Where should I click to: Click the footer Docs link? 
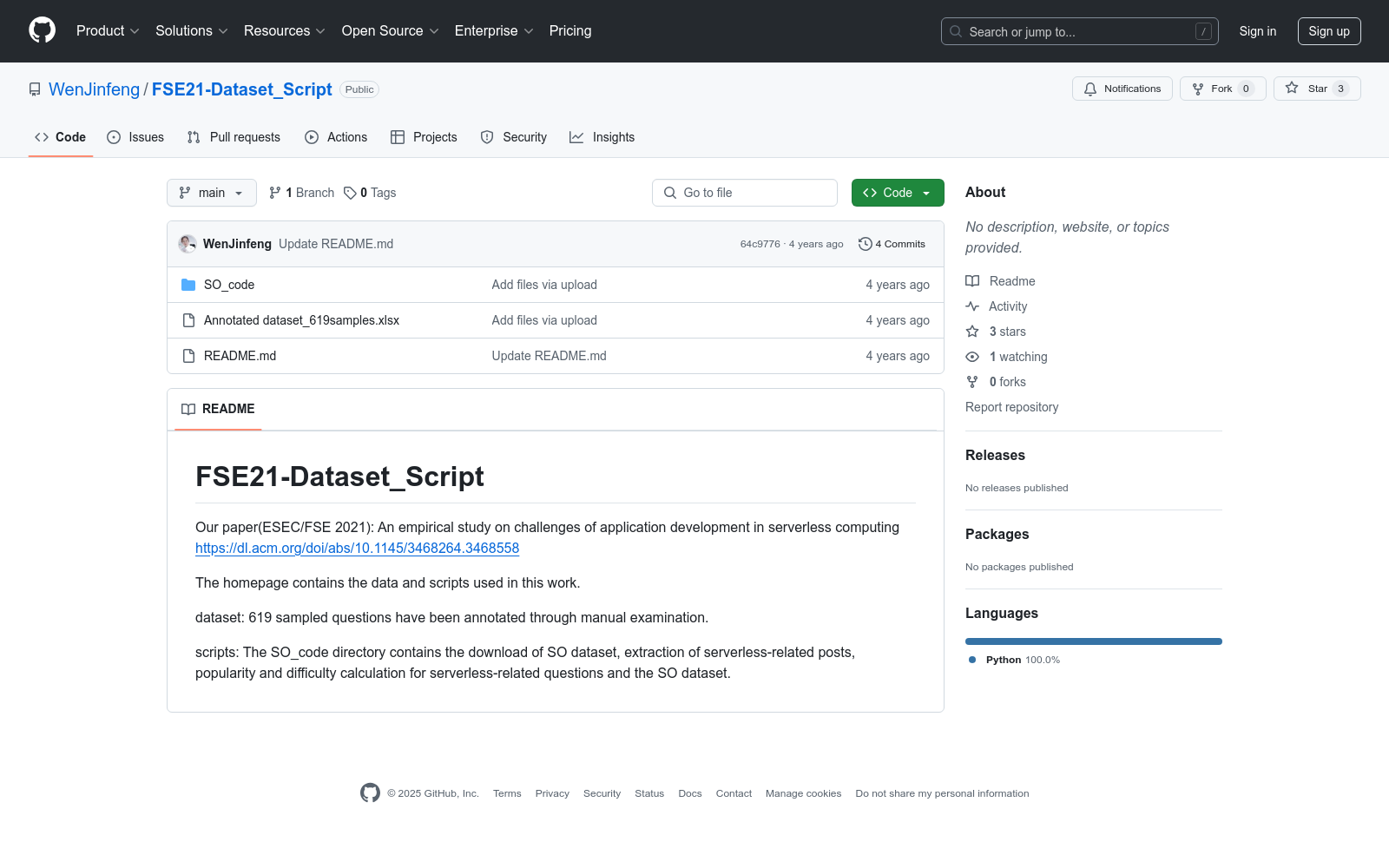pyautogui.click(x=690, y=793)
